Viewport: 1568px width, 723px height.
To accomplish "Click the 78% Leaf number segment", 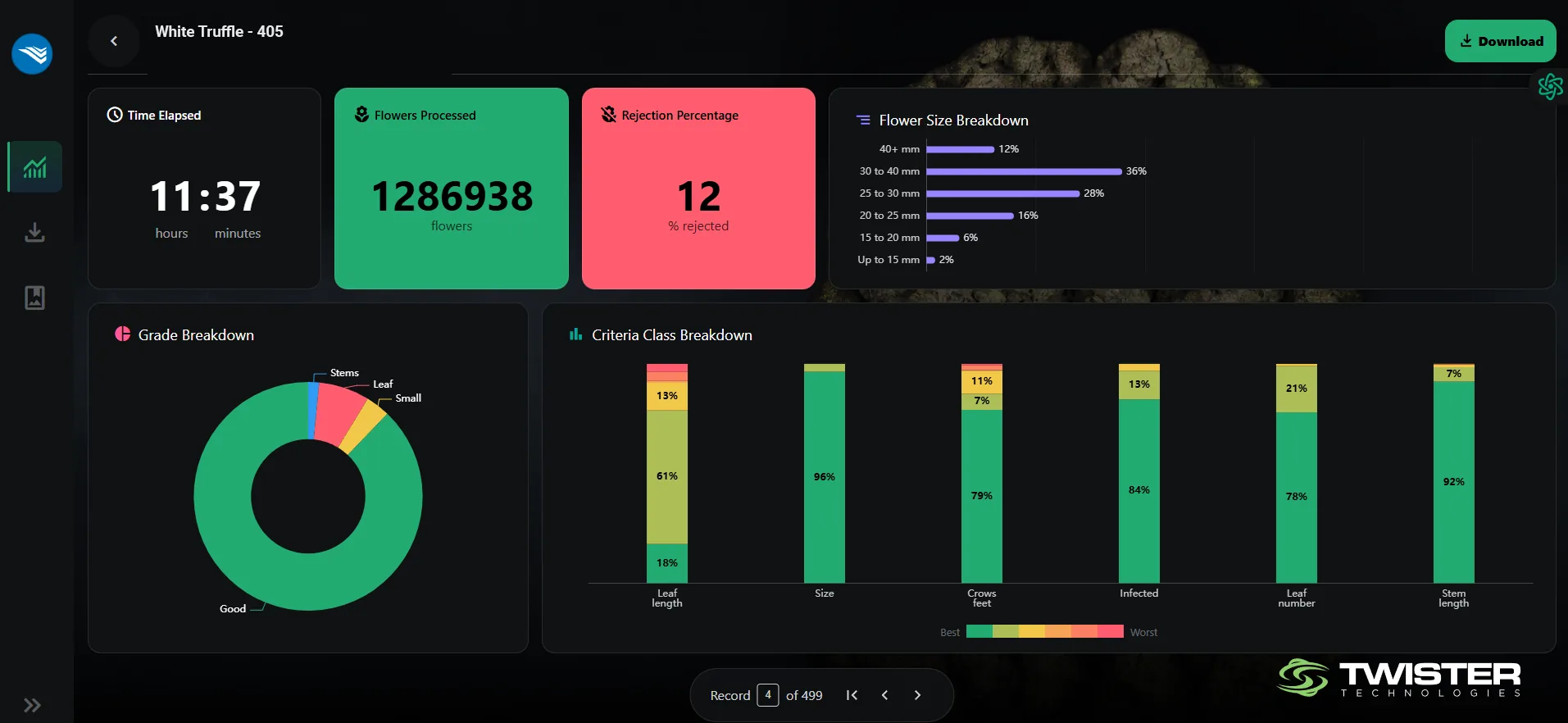I will (x=1296, y=497).
